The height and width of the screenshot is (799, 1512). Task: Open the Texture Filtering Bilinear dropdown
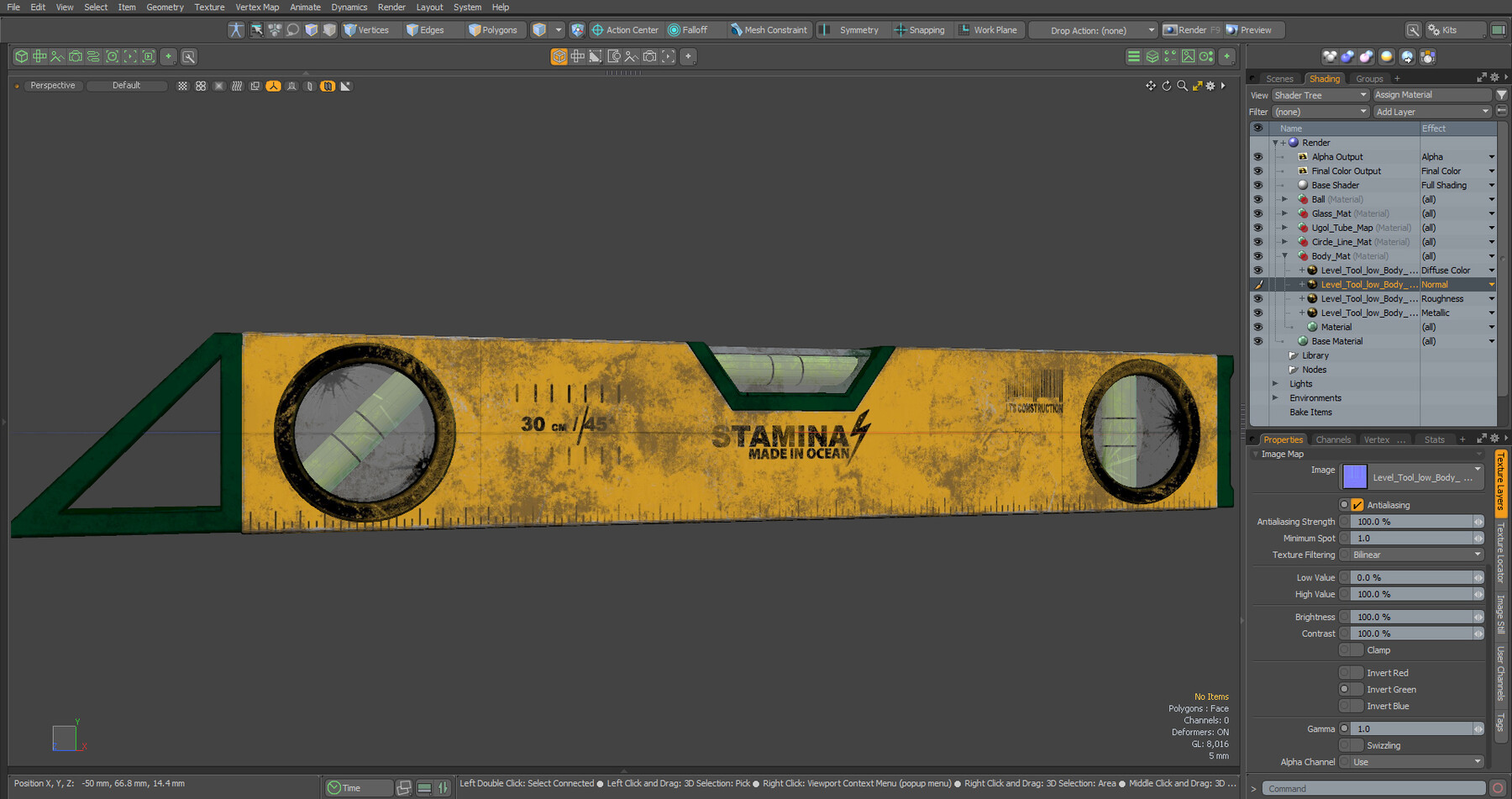(1410, 555)
